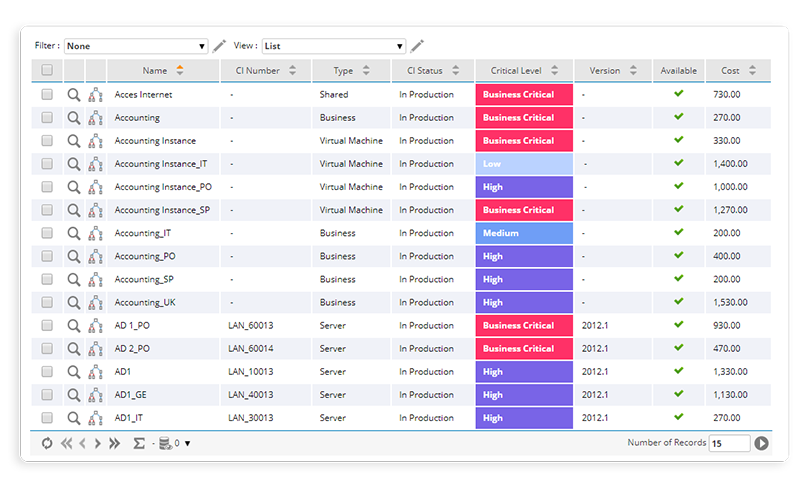Open the Filter dropdown set to None
800x490 pixels.
[136, 46]
